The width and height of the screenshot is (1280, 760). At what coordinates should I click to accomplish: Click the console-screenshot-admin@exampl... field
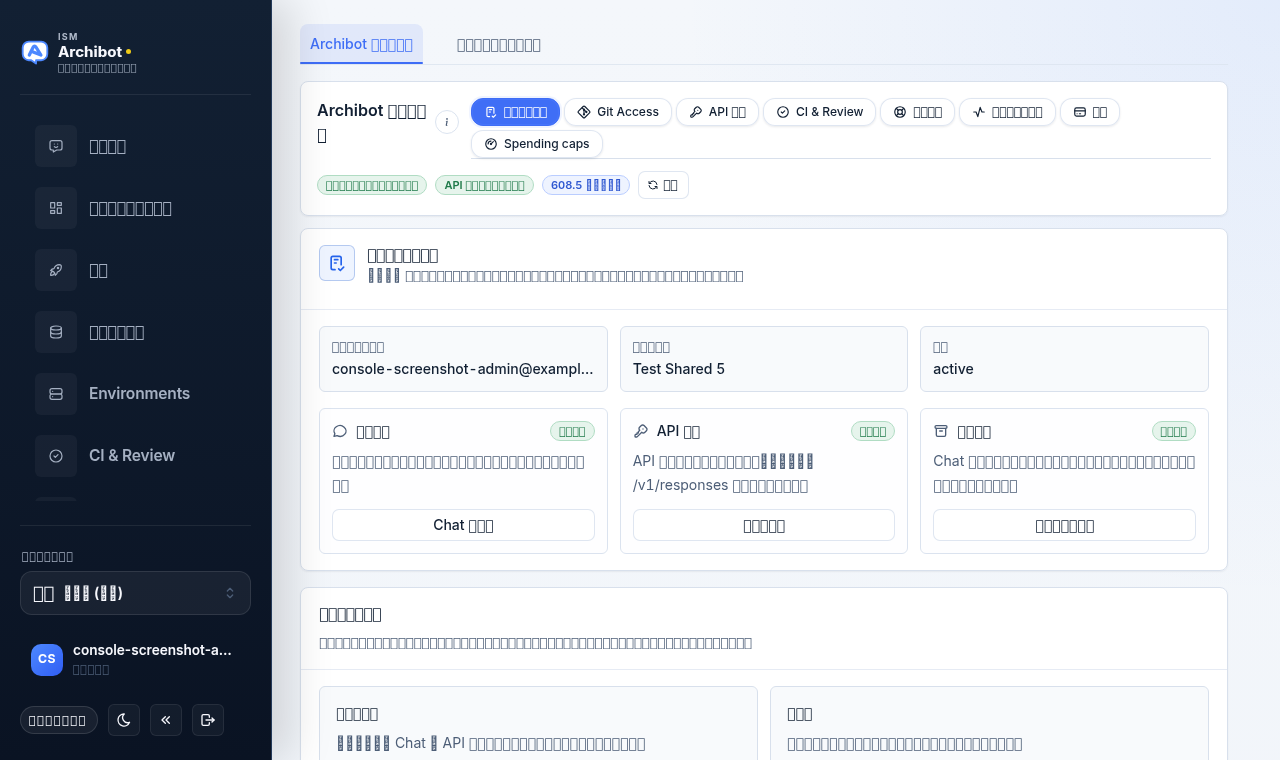click(x=463, y=359)
